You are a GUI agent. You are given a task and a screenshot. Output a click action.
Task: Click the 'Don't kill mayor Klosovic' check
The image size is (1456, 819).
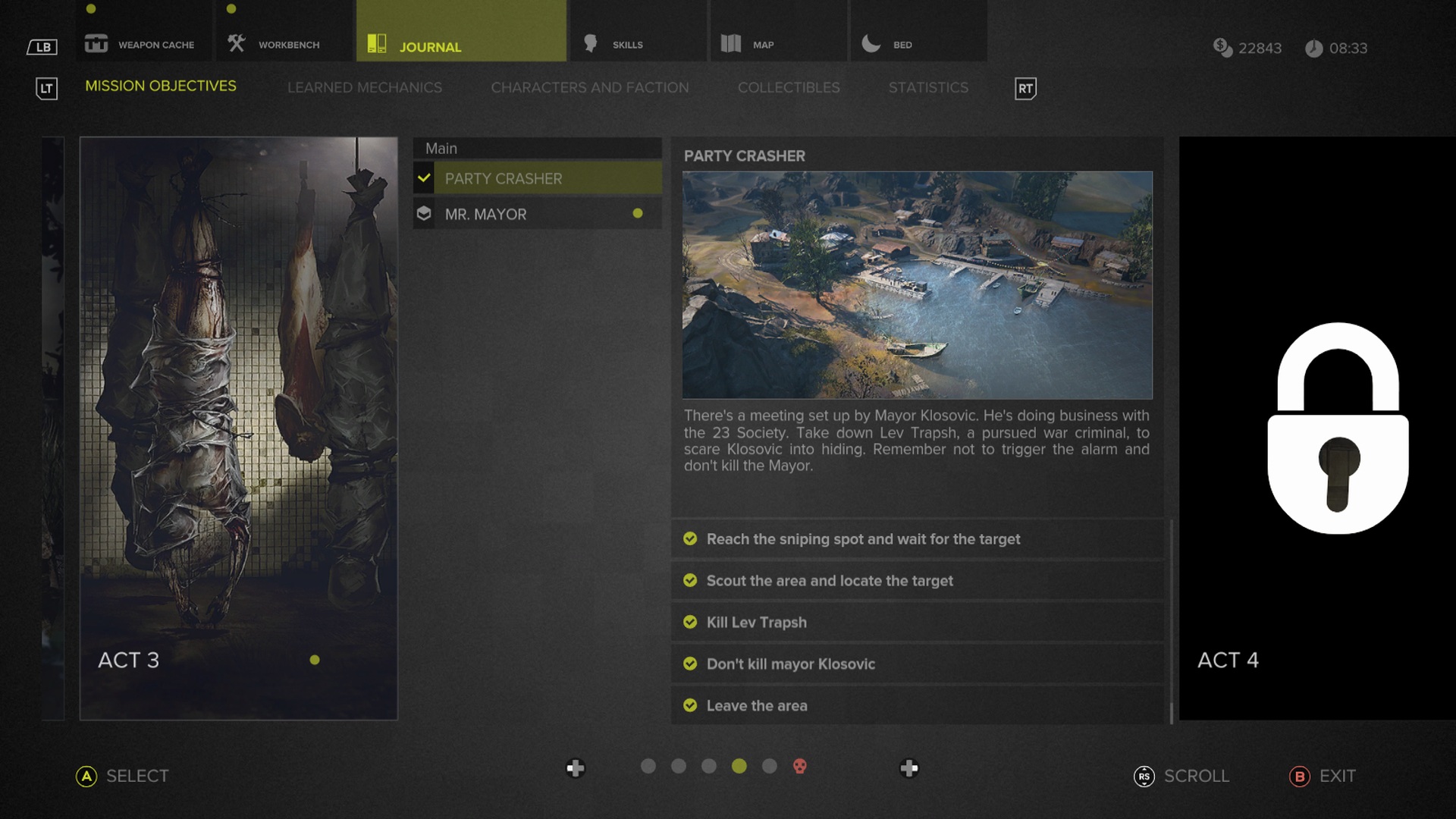690,664
